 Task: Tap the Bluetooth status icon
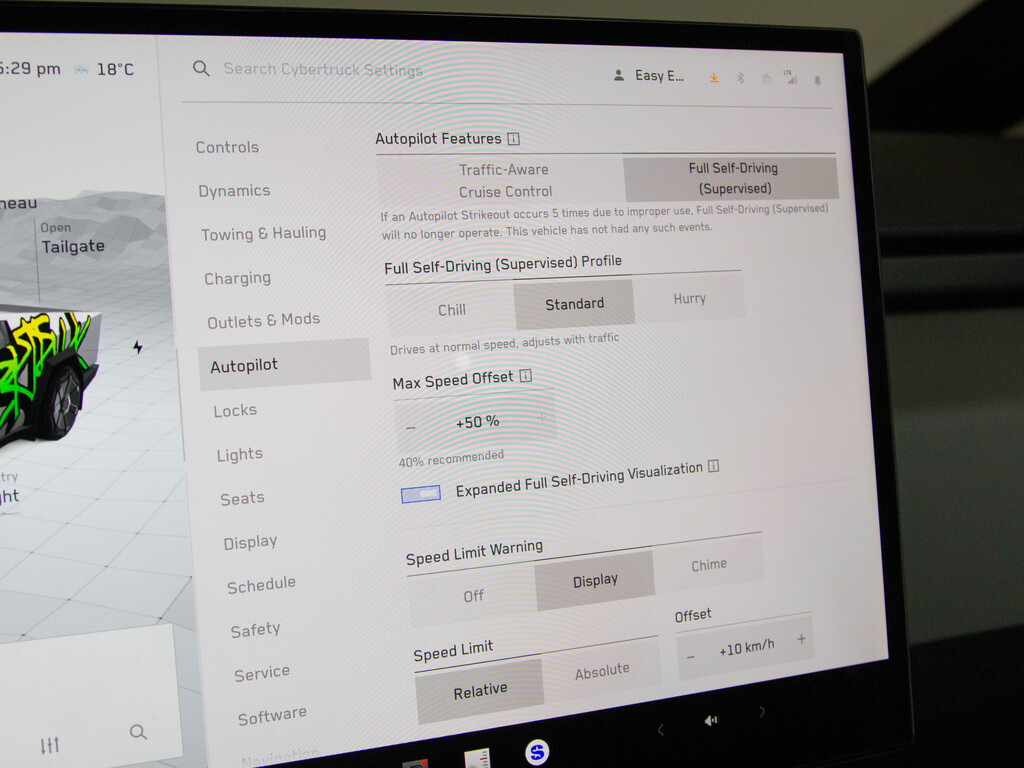tap(741, 78)
